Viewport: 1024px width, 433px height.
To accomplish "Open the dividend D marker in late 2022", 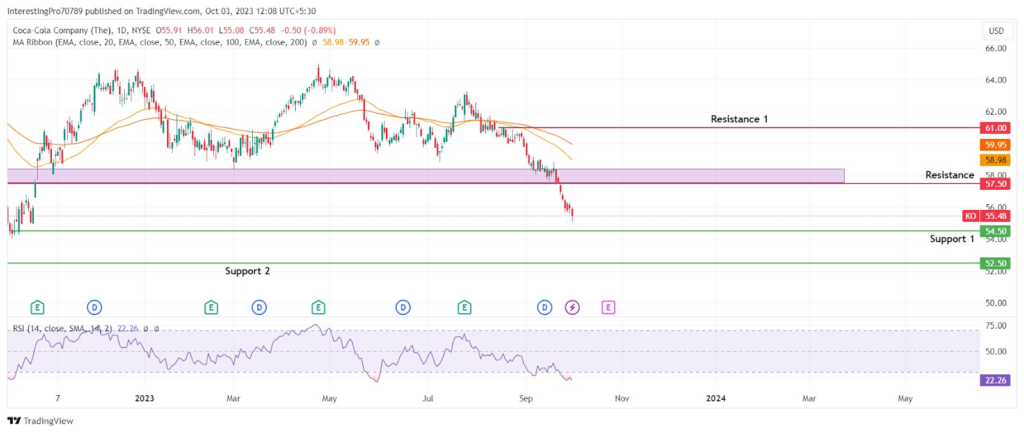I will [x=94, y=307].
